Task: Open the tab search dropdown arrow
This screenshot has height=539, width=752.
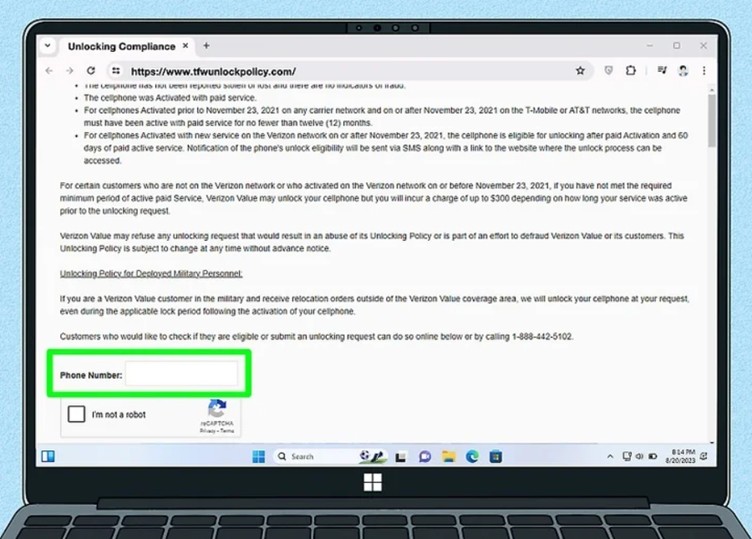Action: (47, 46)
